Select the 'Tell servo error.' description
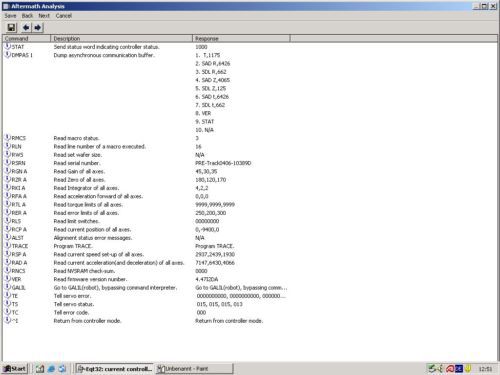Screen dimensions: 500x375 coord(72,296)
